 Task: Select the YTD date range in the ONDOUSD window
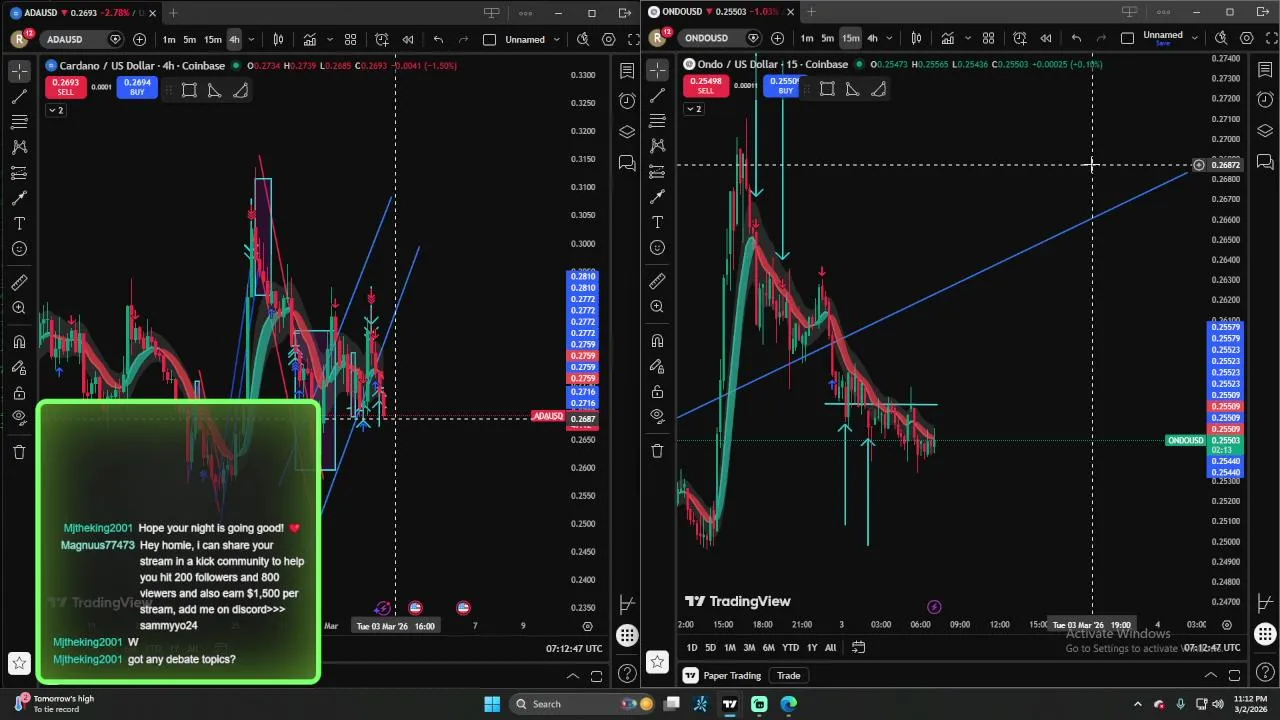point(790,647)
